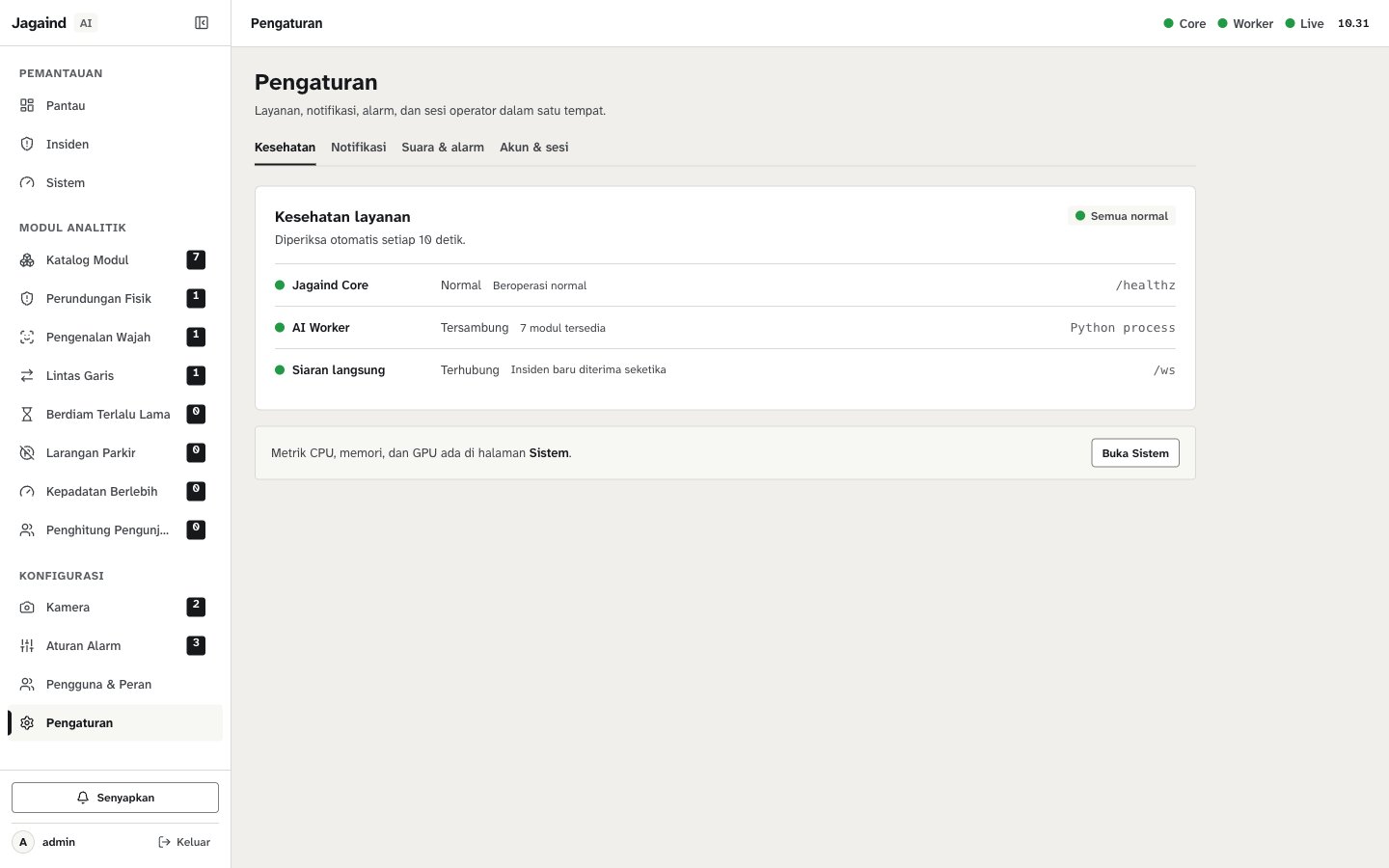Click the Semua normal status badge
Image resolution: width=1389 pixels, height=868 pixels.
pyautogui.click(x=1122, y=216)
